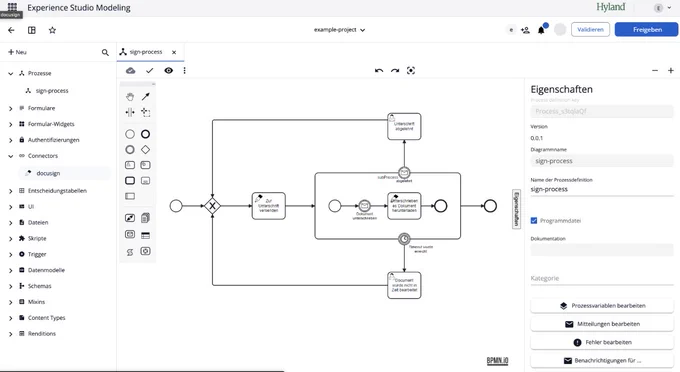Image resolution: width=680 pixels, height=372 pixels.
Task: Toggle preview with the eye icon
Action: coord(169,70)
